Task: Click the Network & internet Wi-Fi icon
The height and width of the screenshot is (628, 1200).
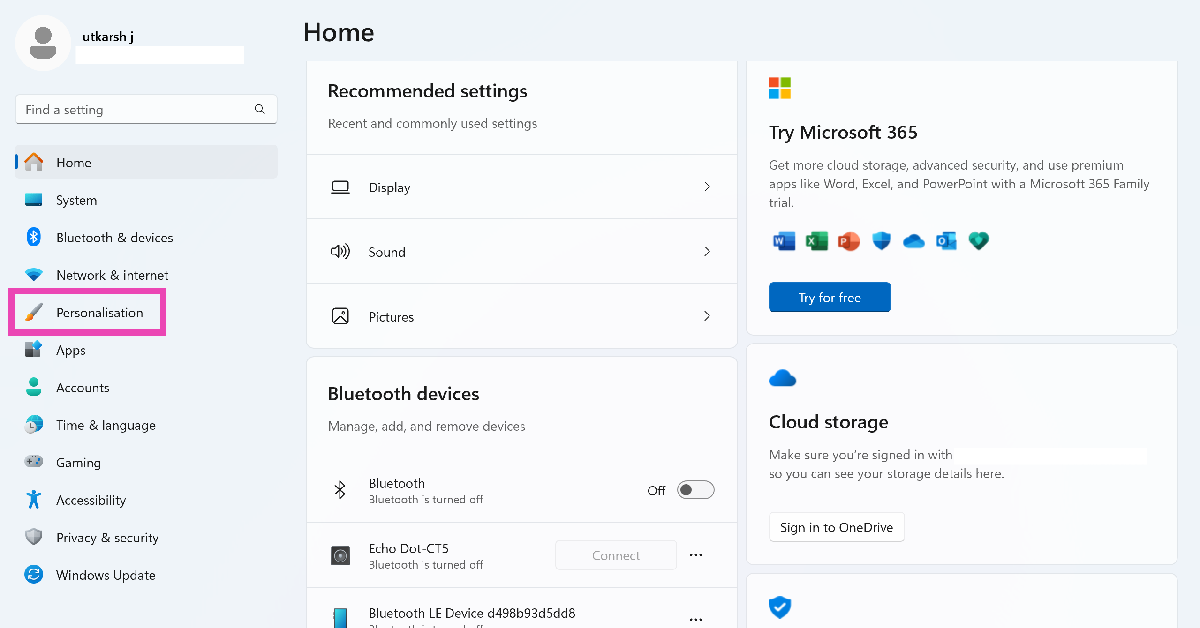Action: click(x=34, y=275)
